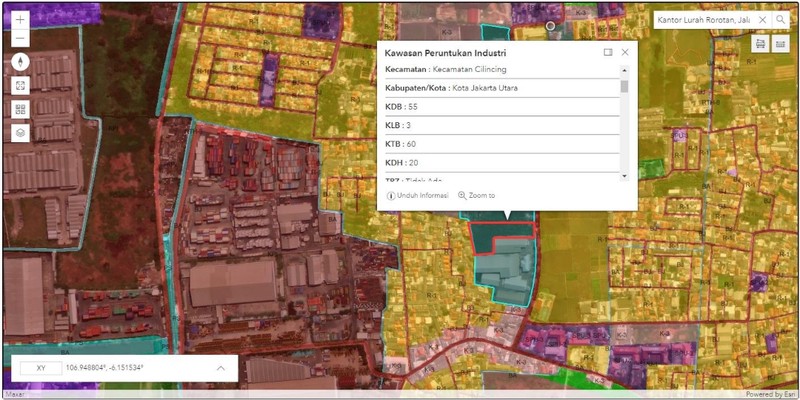Viewport: 800px width, 400px height.
Task: Click the XY coordinate format button
Action: (x=41, y=368)
